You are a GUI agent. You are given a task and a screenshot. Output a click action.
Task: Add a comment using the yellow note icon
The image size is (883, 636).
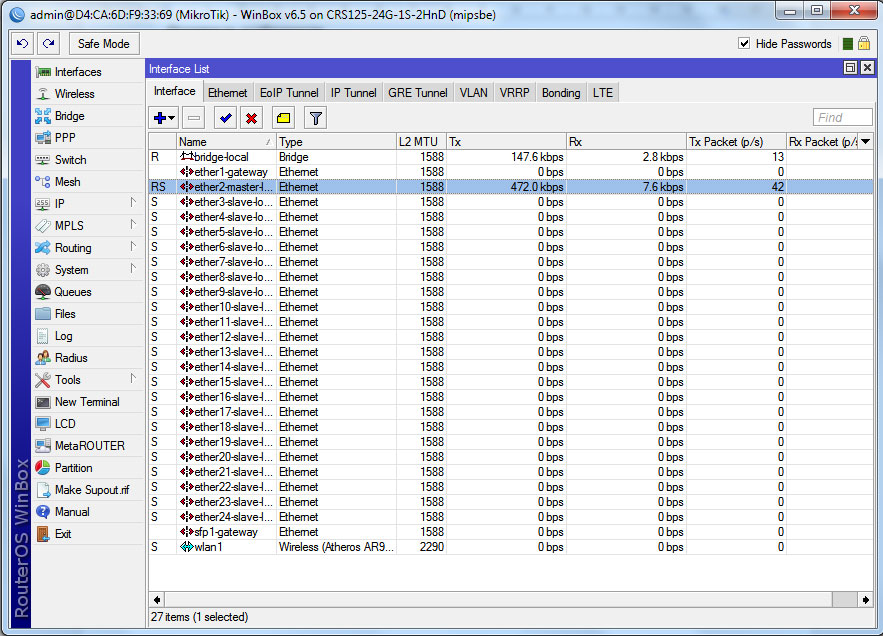click(x=282, y=117)
